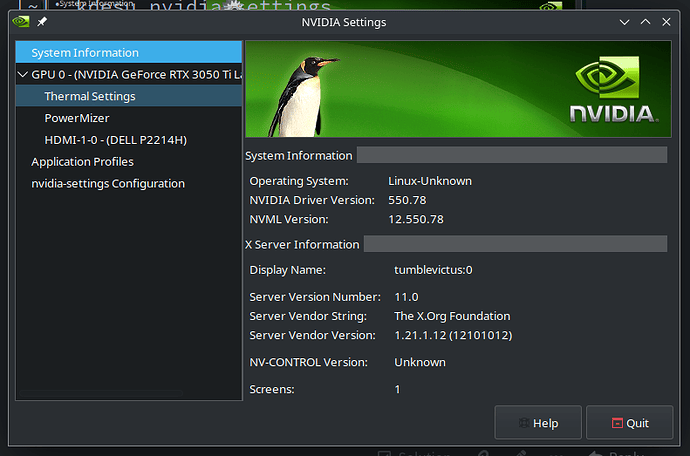This screenshot has width=690, height=456.
Task: Close the NVIDIA Settings window
Action: 666,22
